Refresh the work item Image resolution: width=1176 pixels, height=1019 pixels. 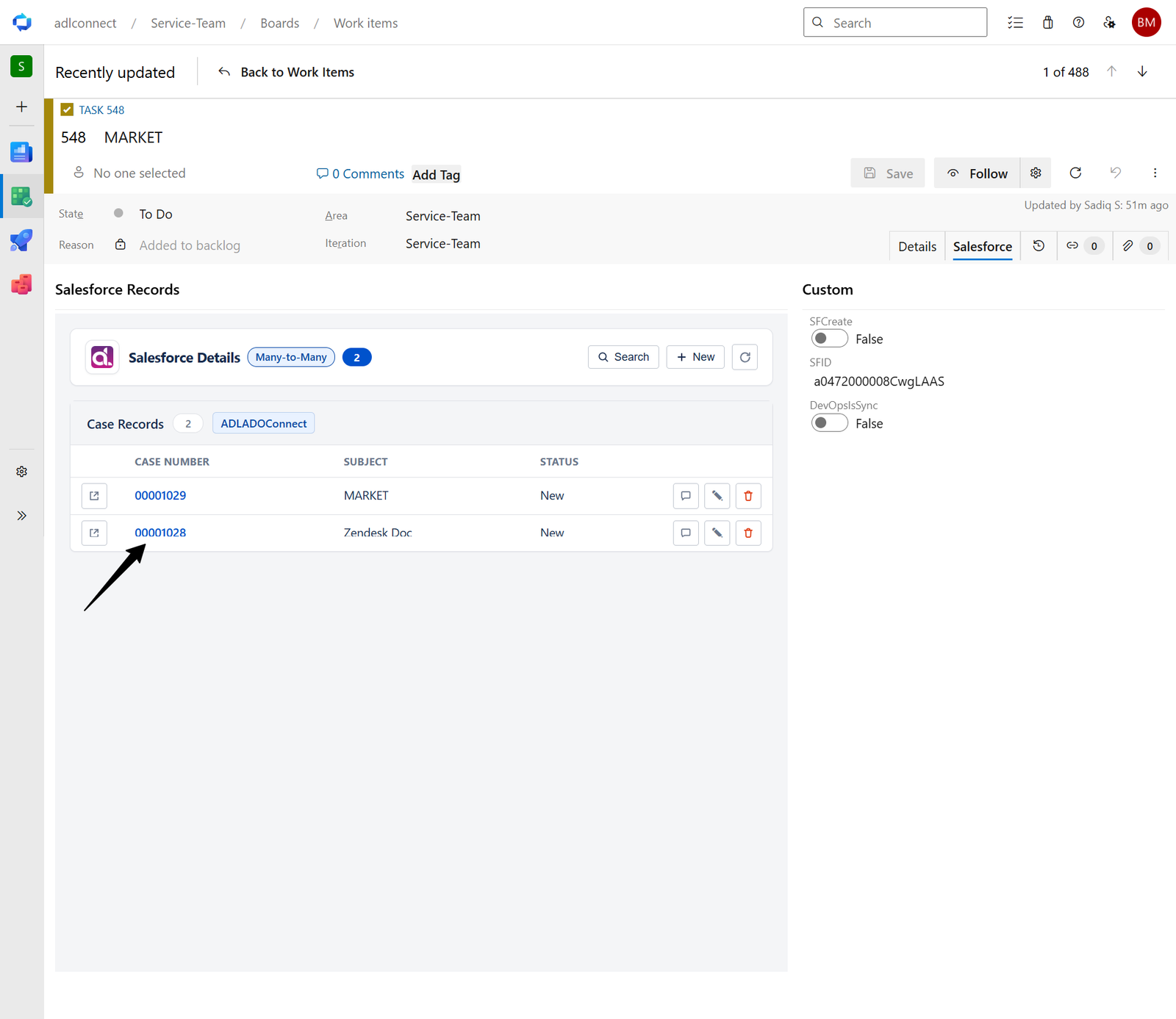(x=1075, y=173)
